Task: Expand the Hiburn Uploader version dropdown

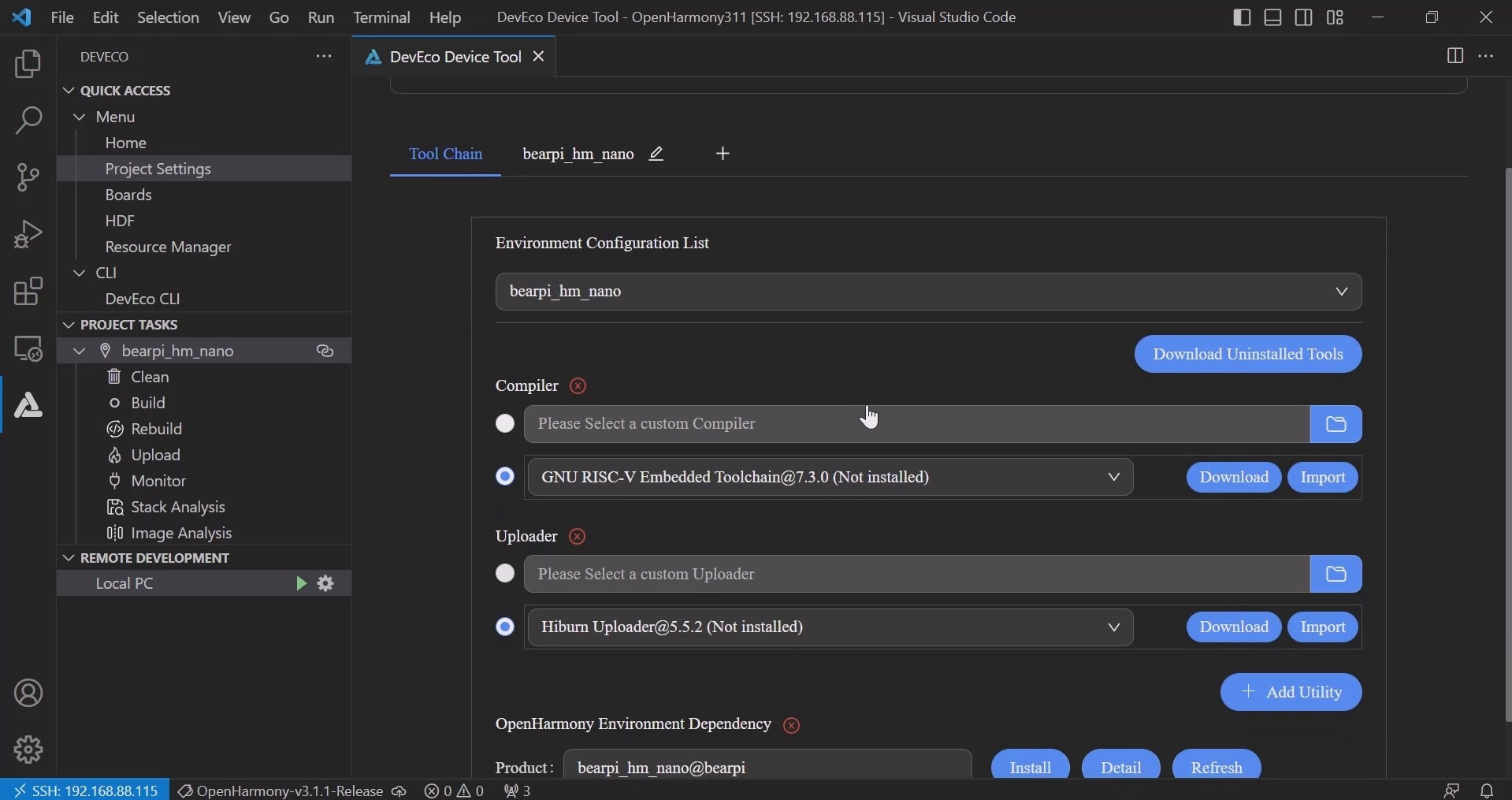Action: point(830,627)
